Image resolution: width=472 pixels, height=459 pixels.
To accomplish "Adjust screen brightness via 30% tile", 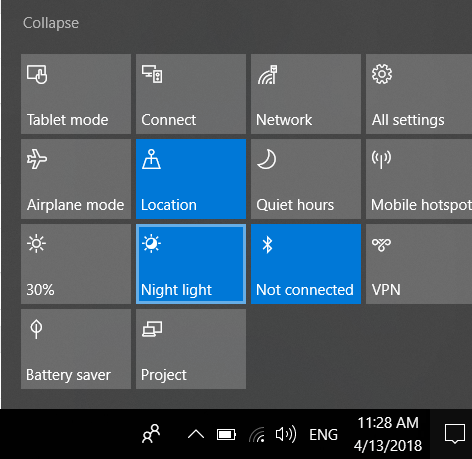I will [x=76, y=264].
